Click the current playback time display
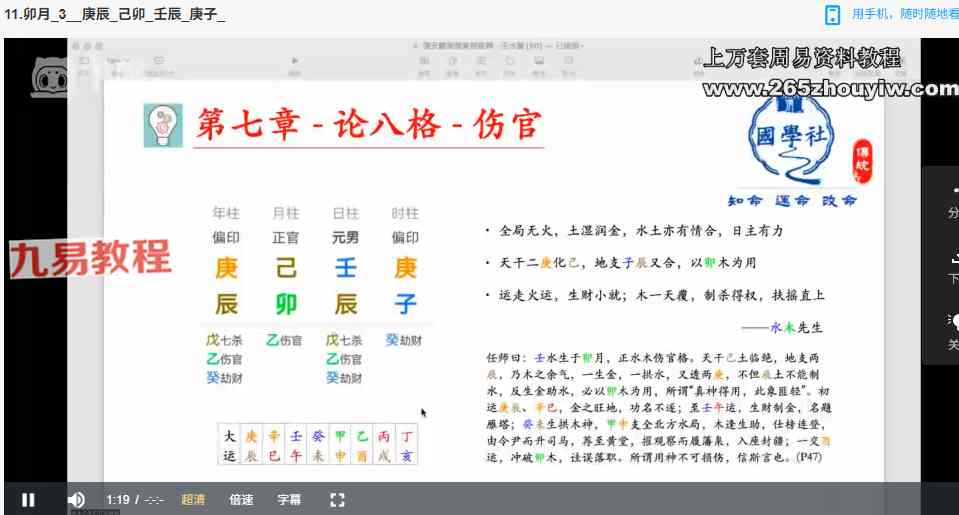This screenshot has height=515, width=959. (x=119, y=499)
